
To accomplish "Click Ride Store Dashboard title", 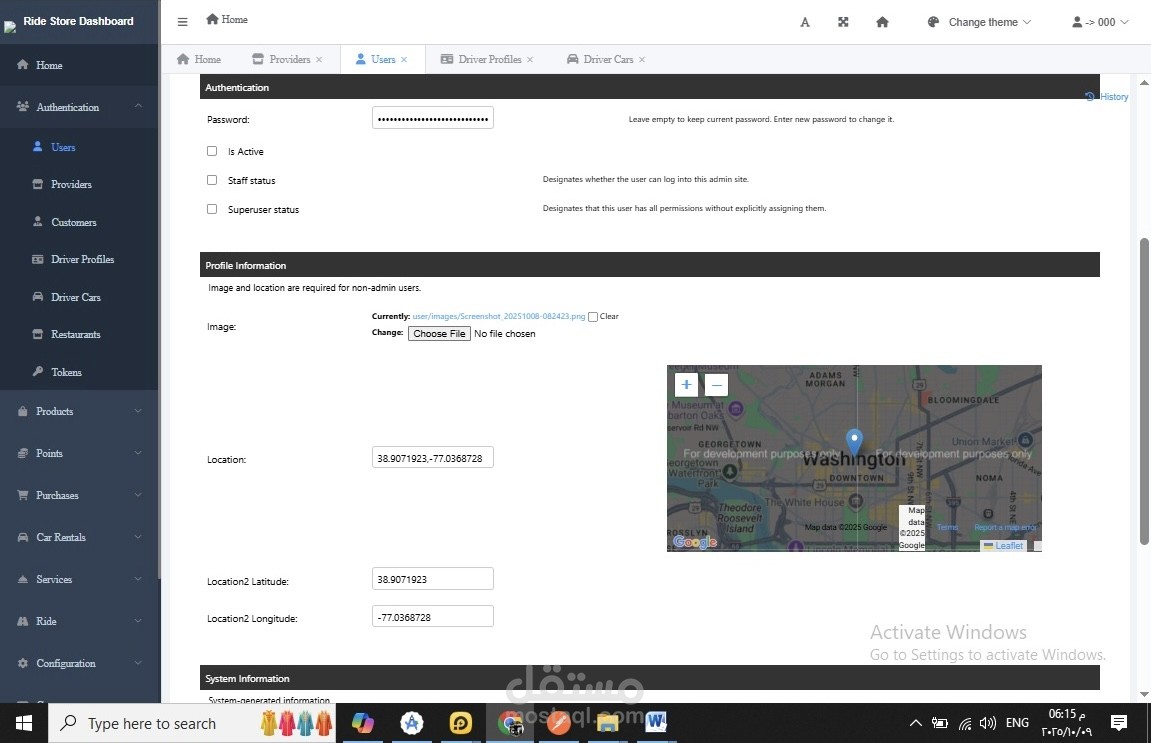I will pyautogui.click(x=79, y=21).
